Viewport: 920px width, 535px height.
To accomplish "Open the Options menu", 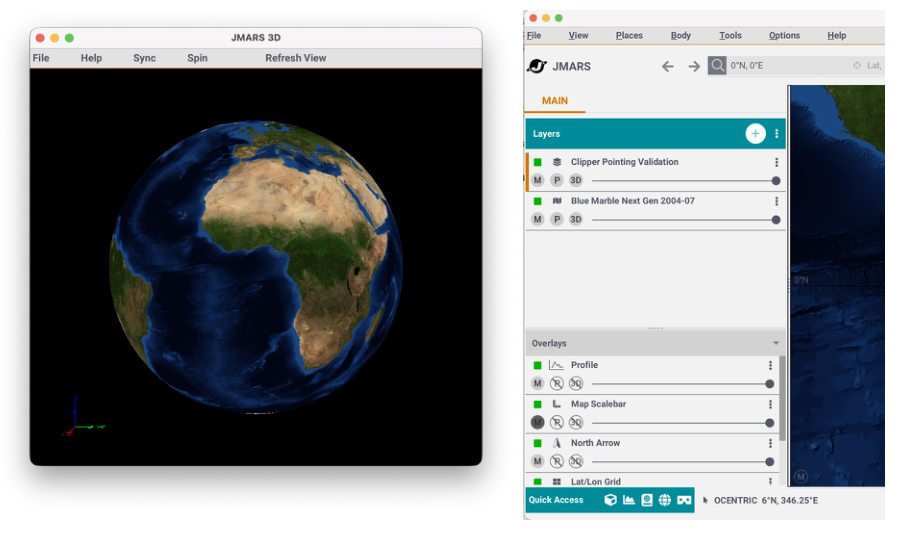I will pos(784,35).
